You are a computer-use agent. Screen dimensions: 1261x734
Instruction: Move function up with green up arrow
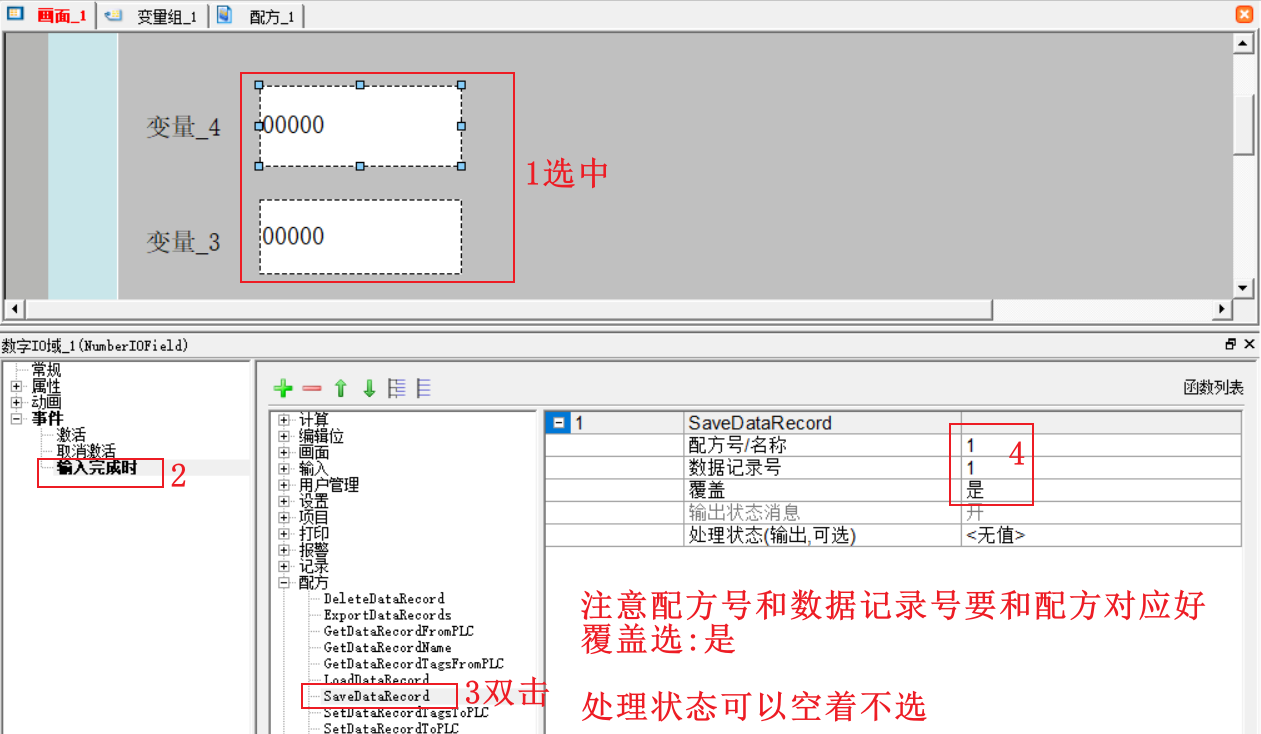tap(341, 389)
